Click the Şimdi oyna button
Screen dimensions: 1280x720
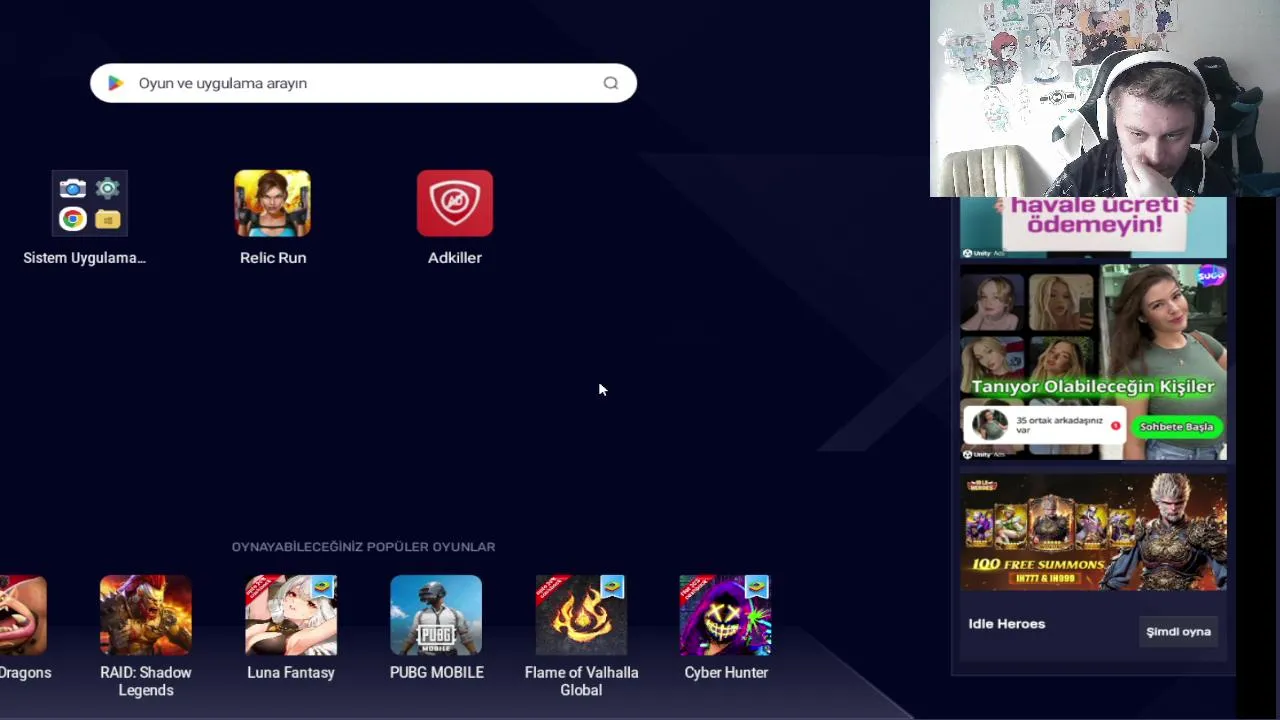click(x=1178, y=631)
